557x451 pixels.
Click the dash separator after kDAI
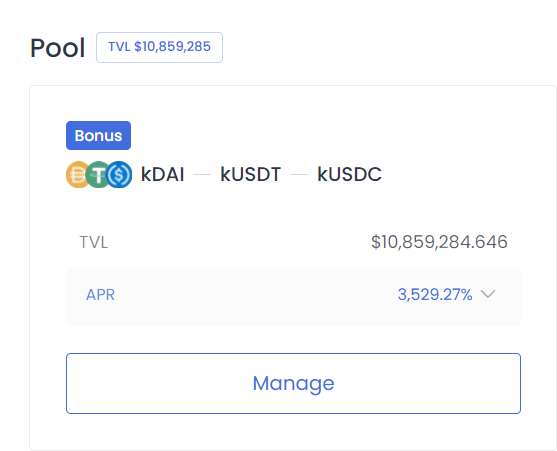[202, 175]
